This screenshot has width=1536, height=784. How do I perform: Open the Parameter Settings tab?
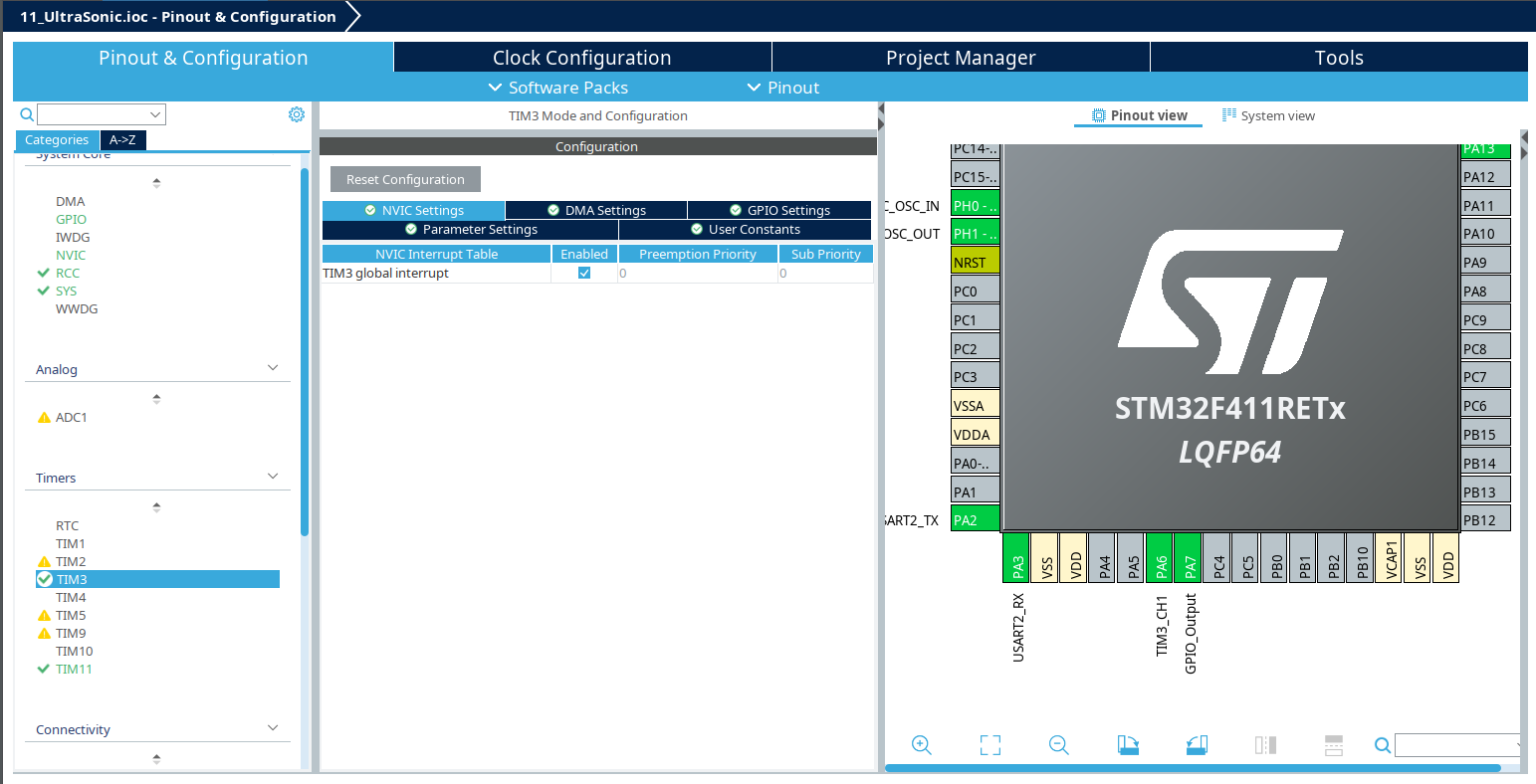470,229
